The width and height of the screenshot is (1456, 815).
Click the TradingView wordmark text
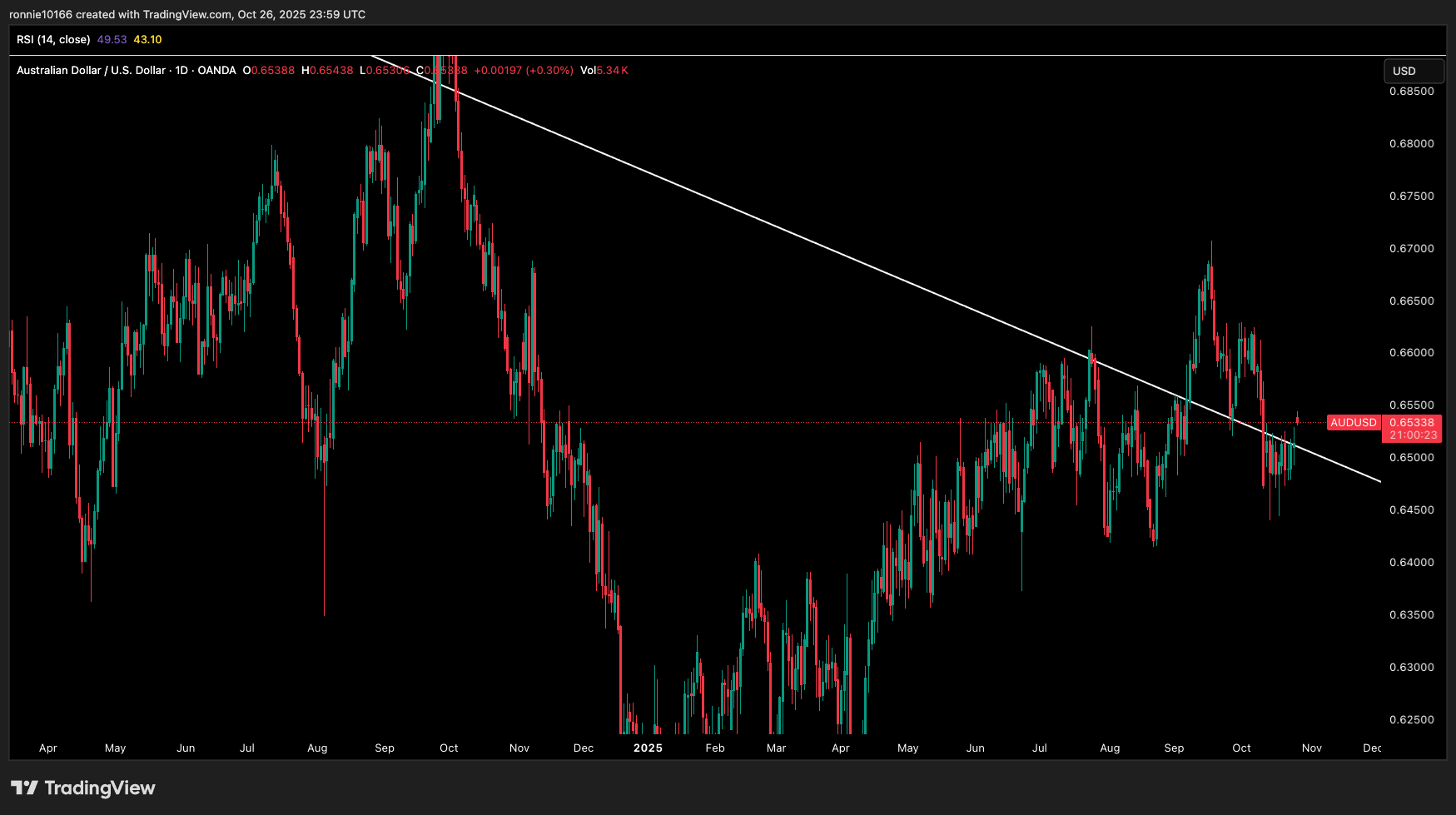click(100, 788)
